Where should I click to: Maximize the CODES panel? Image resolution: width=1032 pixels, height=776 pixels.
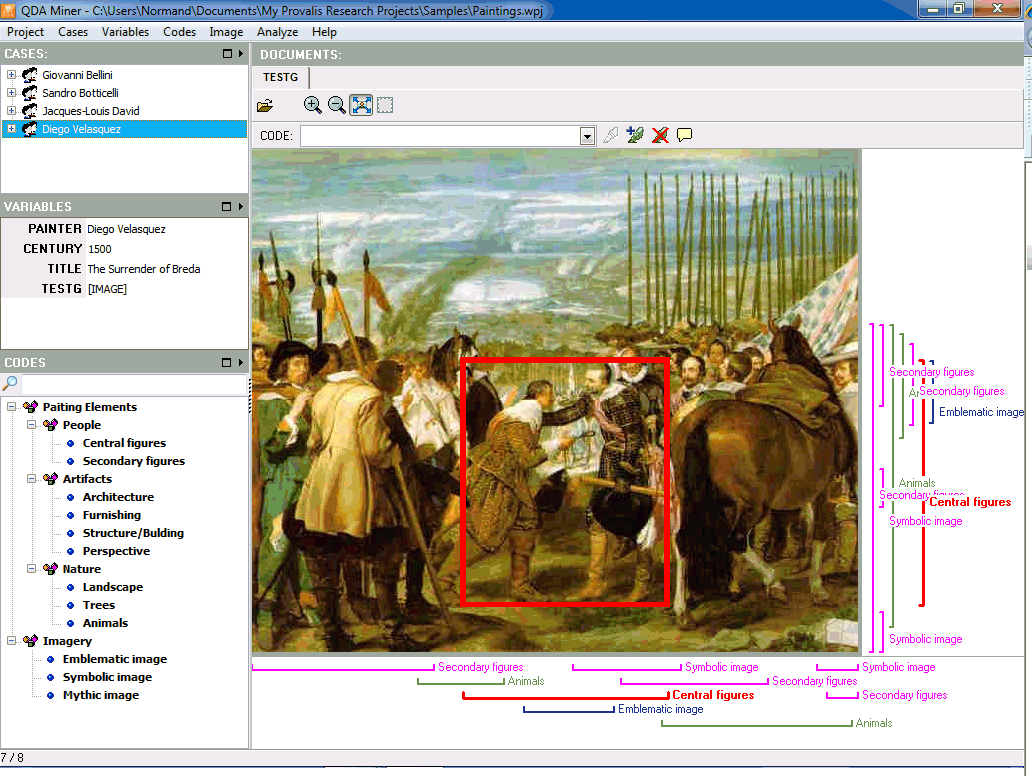(226, 363)
